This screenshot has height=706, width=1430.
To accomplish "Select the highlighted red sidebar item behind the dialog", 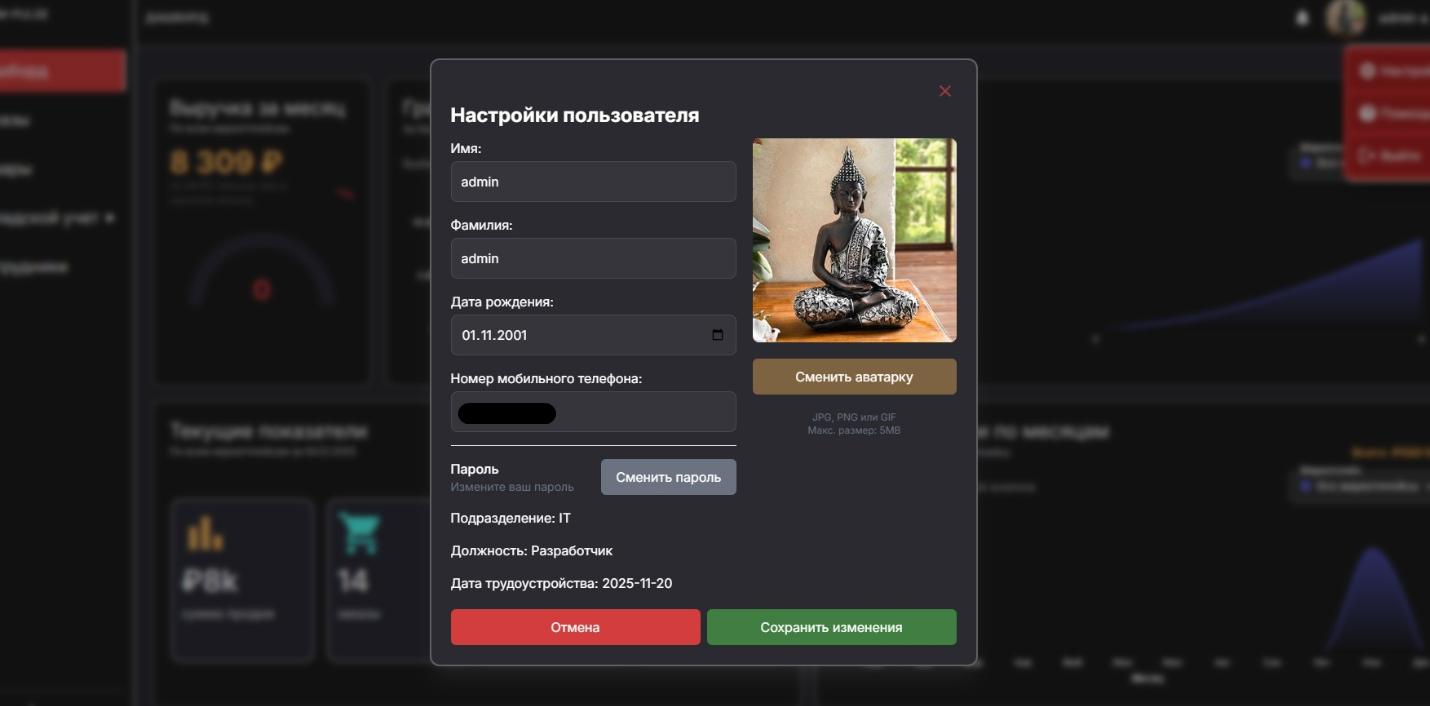I will pos(62,71).
